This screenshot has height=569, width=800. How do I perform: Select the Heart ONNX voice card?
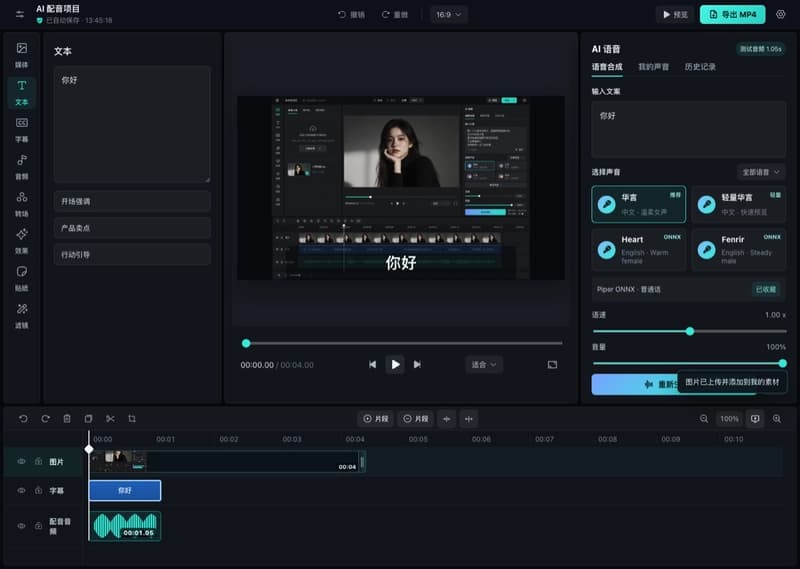[x=639, y=249]
